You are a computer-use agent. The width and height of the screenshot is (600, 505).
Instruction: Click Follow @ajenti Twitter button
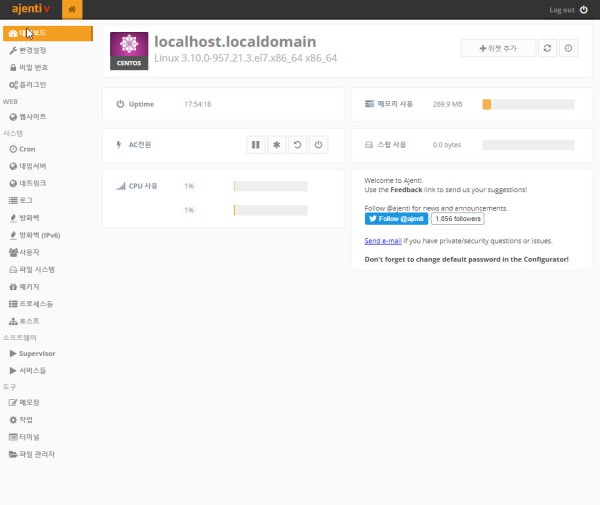click(x=396, y=219)
